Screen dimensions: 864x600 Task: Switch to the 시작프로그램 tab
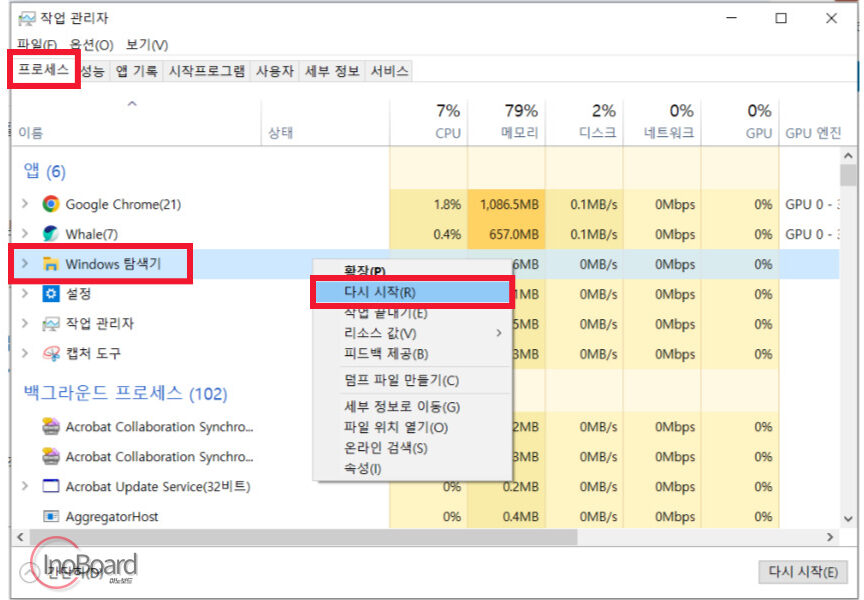[207, 71]
